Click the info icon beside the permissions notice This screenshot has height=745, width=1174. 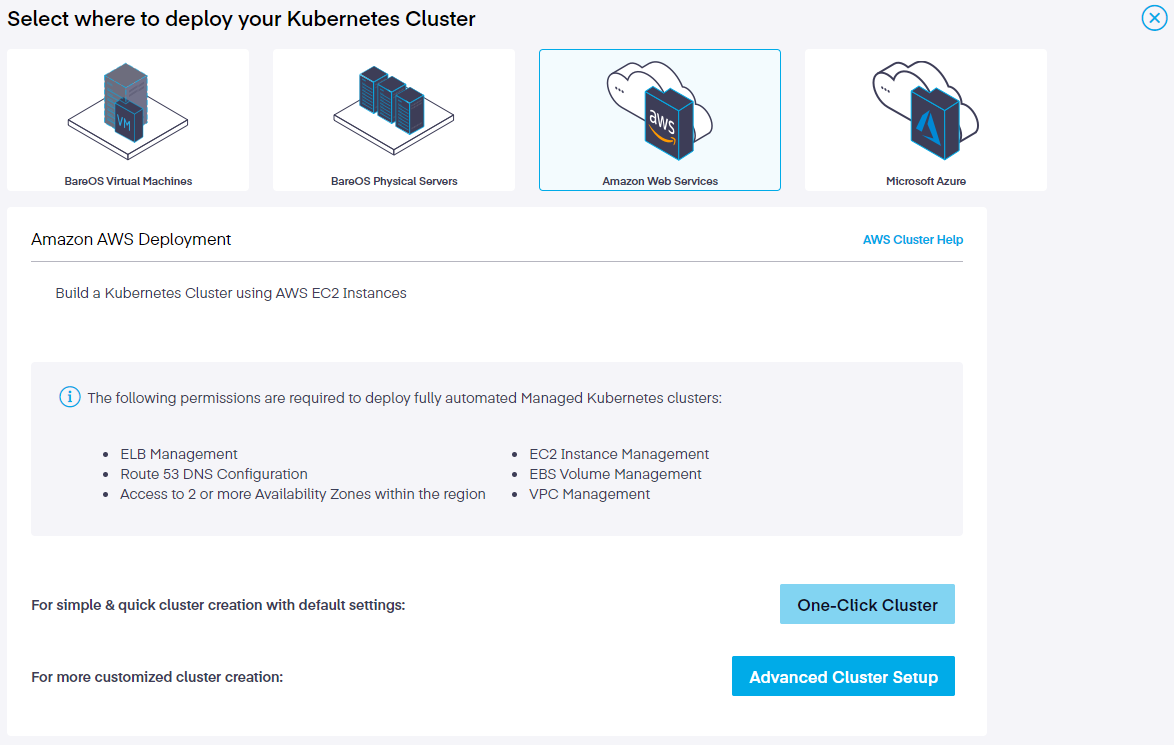tap(69, 398)
